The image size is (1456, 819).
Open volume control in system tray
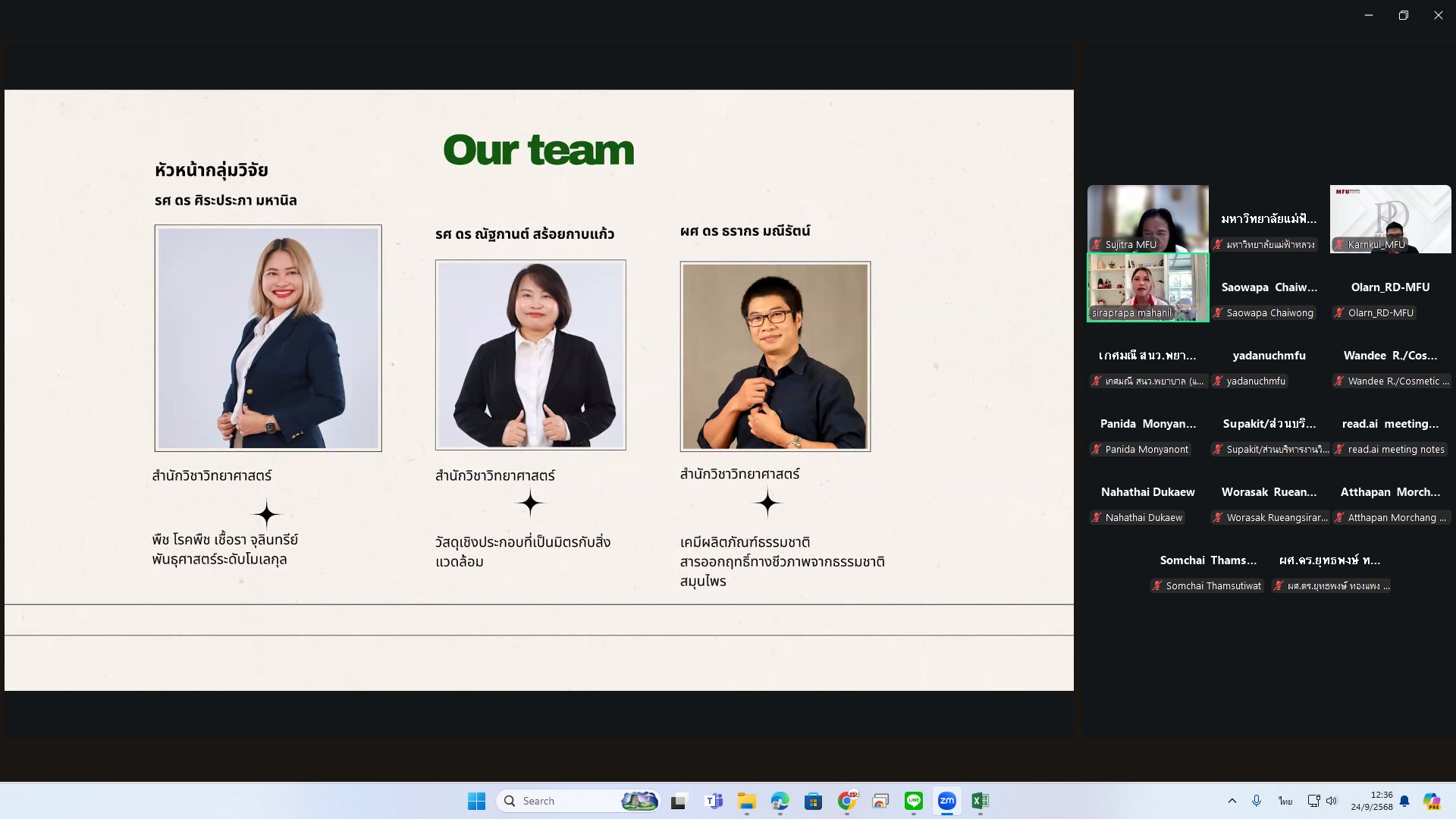click(1332, 801)
